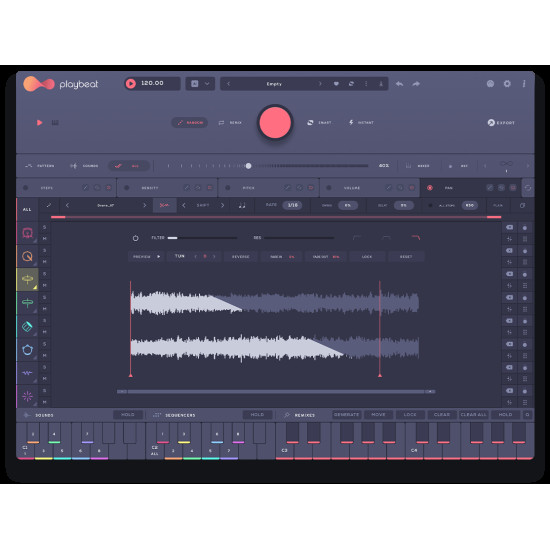Toggle the enable dot on the DENSITY tab
The height and width of the screenshot is (550, 550).
(x=127, y=188)
